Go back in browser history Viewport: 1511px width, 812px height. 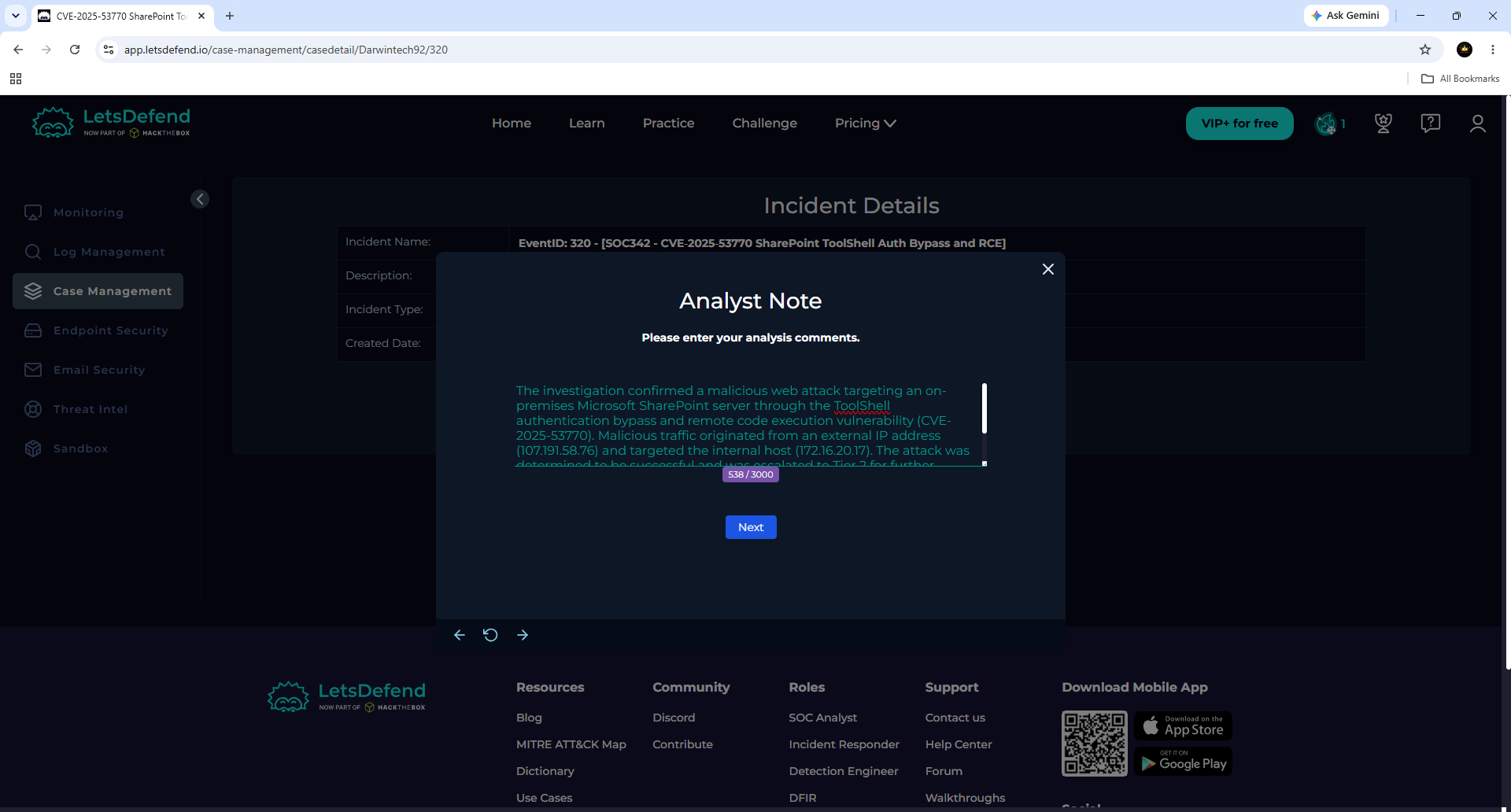18,50
